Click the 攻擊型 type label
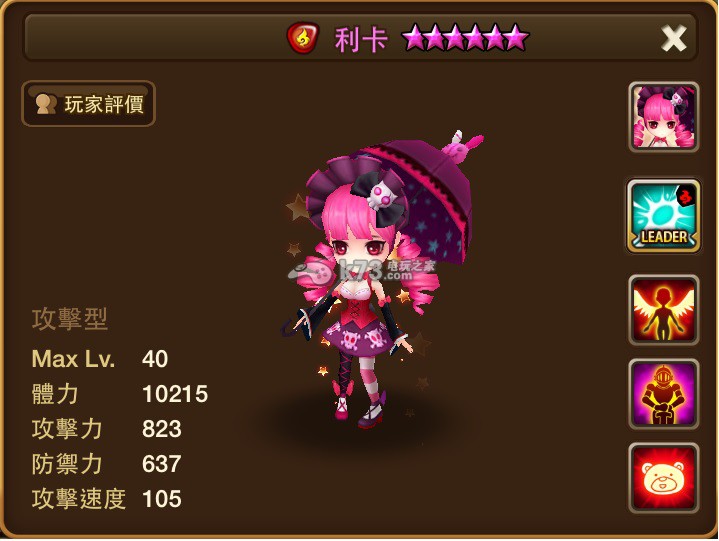The height and width of the screenshot is (541, 719). click(70, 319)
